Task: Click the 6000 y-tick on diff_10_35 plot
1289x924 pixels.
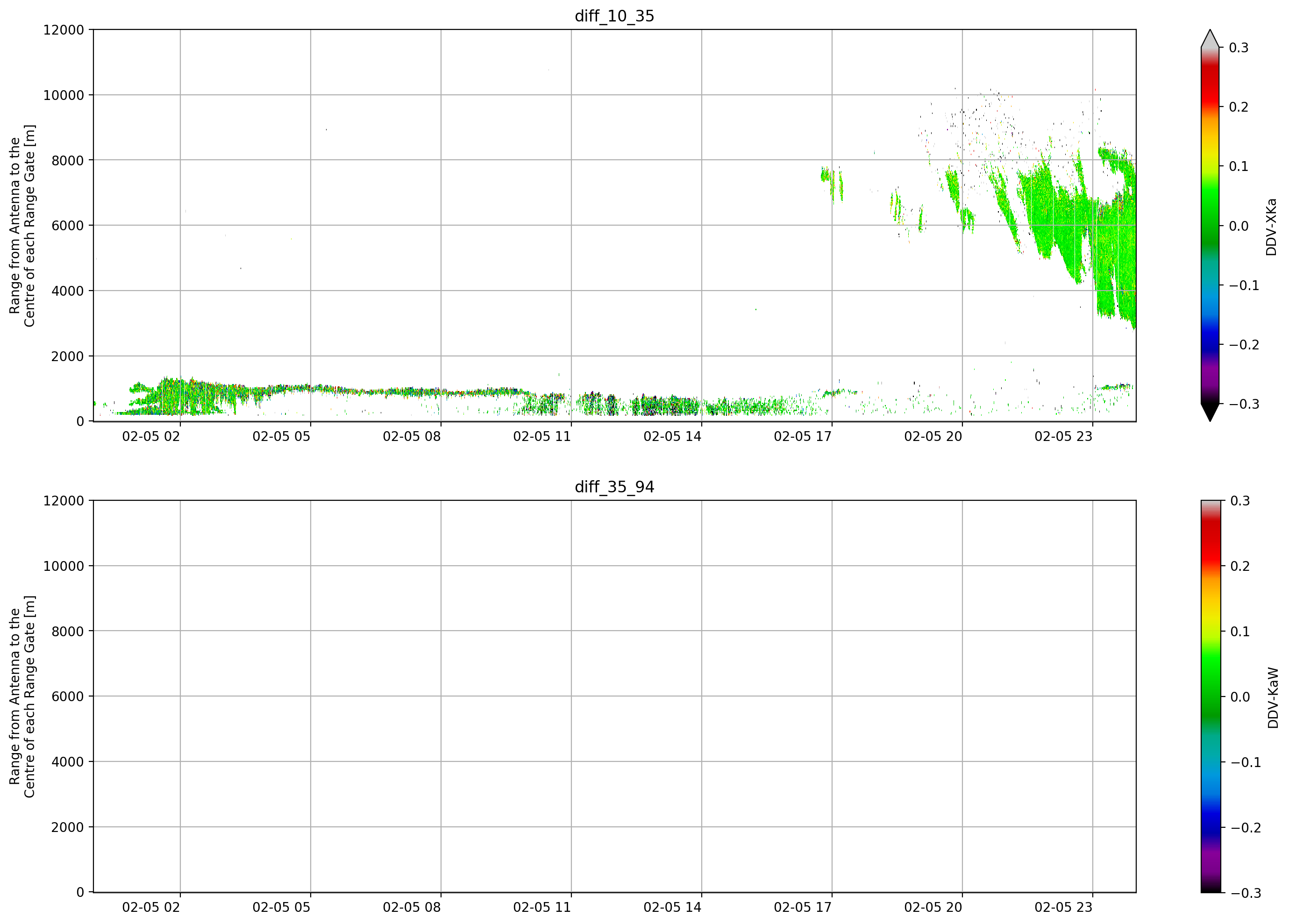Action: (68, 226)
